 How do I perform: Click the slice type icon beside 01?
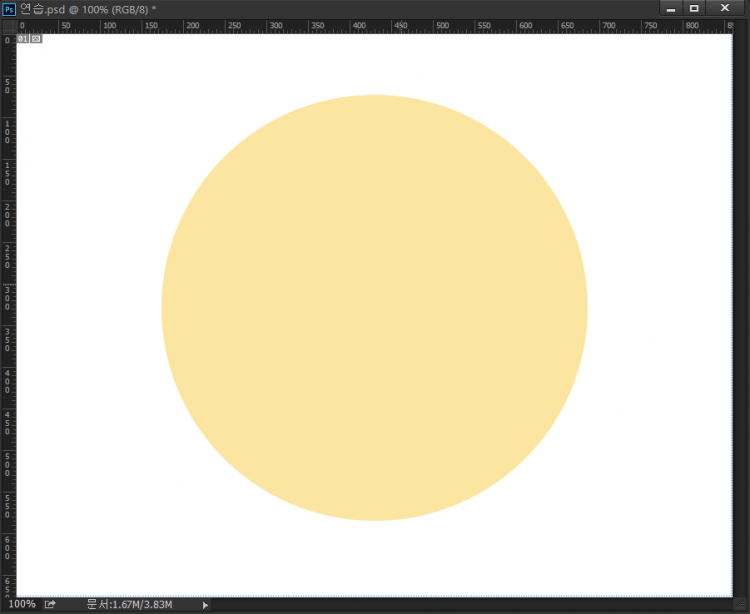pyautogui.click(x=36, y=39)
